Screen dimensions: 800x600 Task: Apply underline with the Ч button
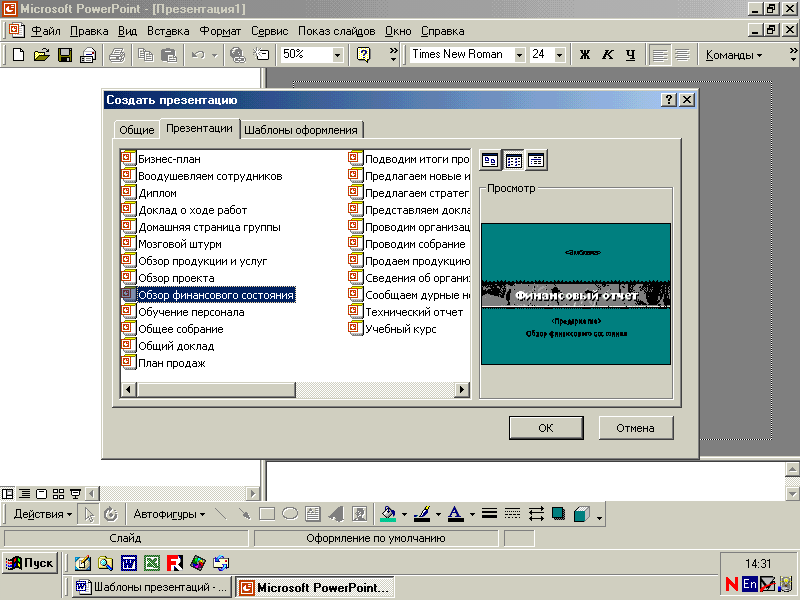point(631,54)
